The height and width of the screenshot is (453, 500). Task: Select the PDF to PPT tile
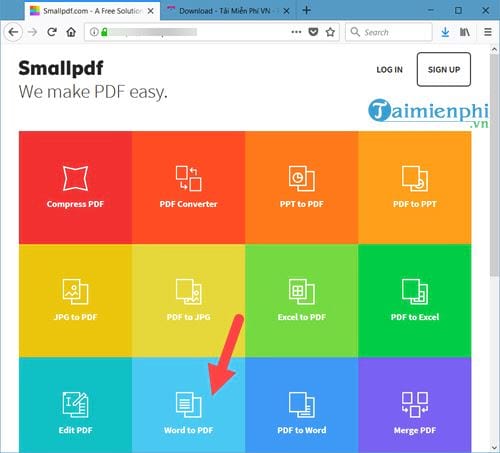(x=415, y=187)
